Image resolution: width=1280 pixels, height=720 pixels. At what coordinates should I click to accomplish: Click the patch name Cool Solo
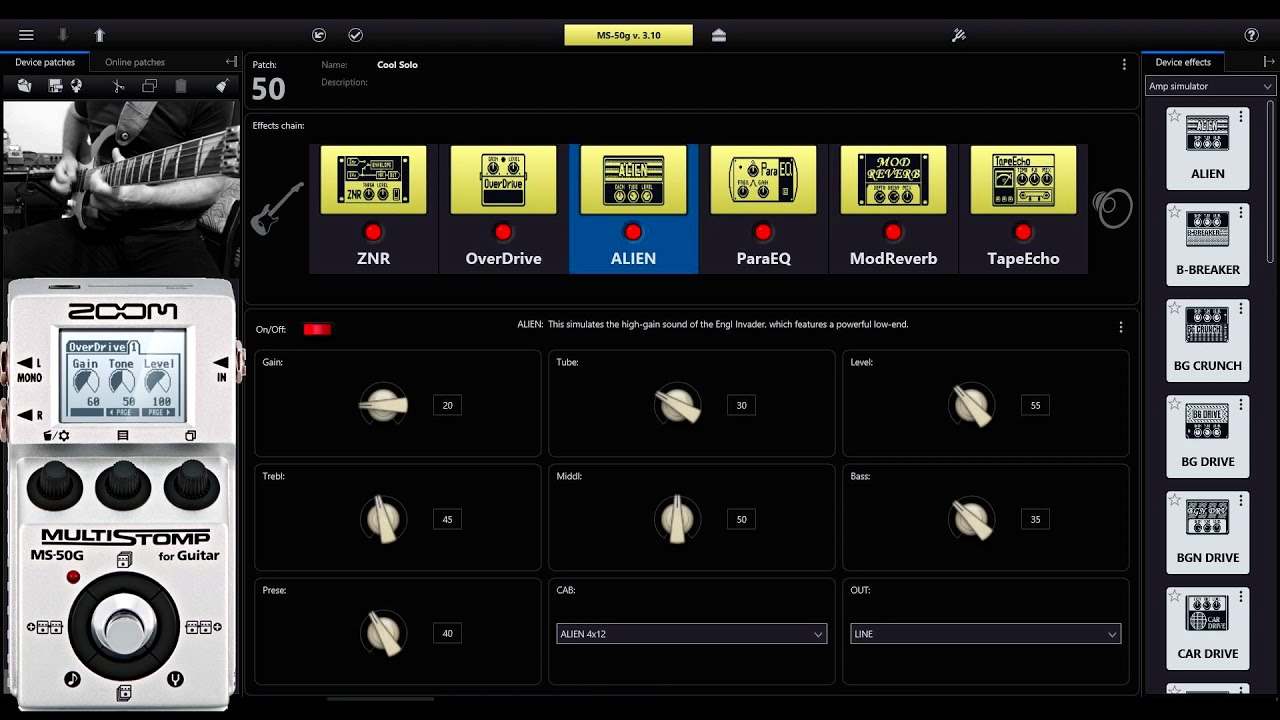[397, 65]
